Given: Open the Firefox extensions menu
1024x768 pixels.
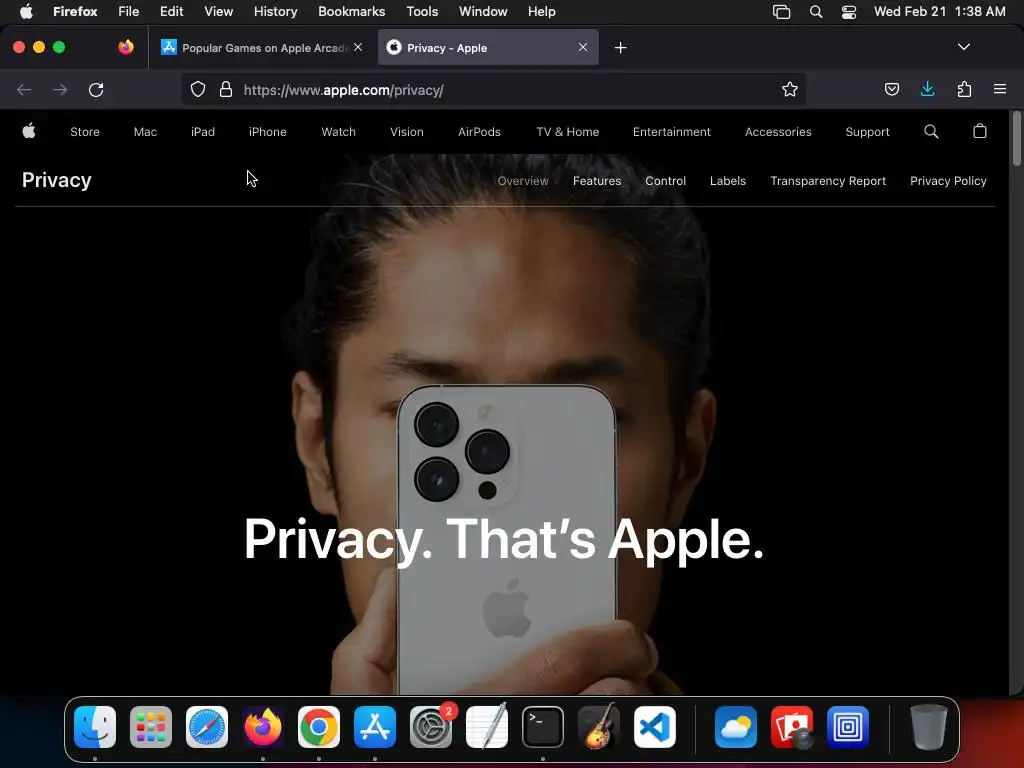Looking at the screenshot, I should 964,89.
